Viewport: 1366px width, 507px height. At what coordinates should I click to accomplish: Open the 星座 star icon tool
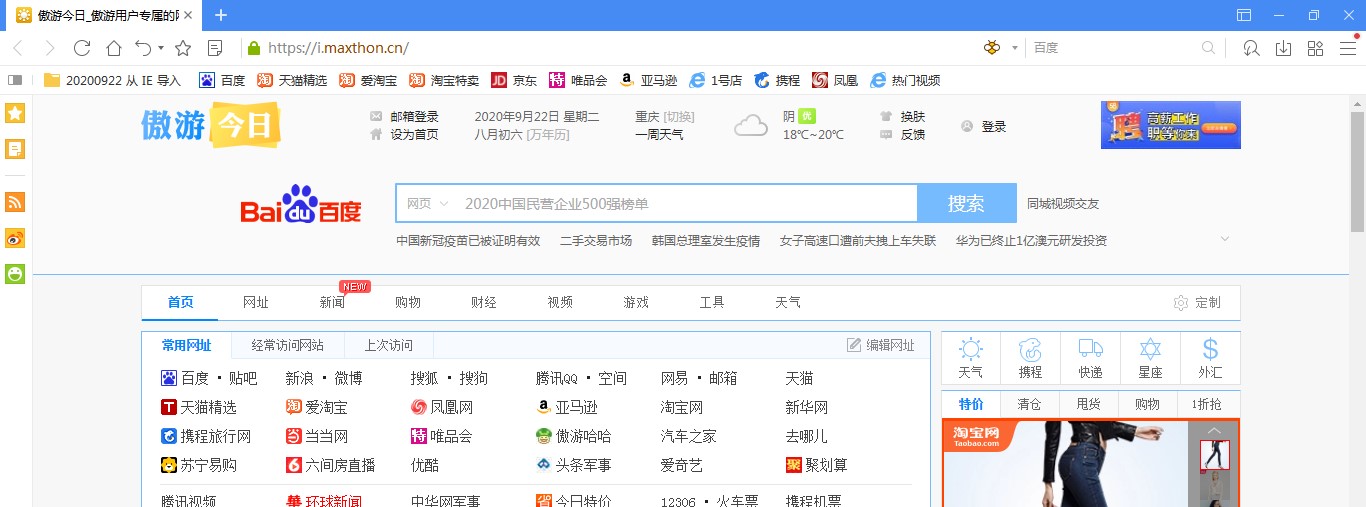[x=1150, y=359]
